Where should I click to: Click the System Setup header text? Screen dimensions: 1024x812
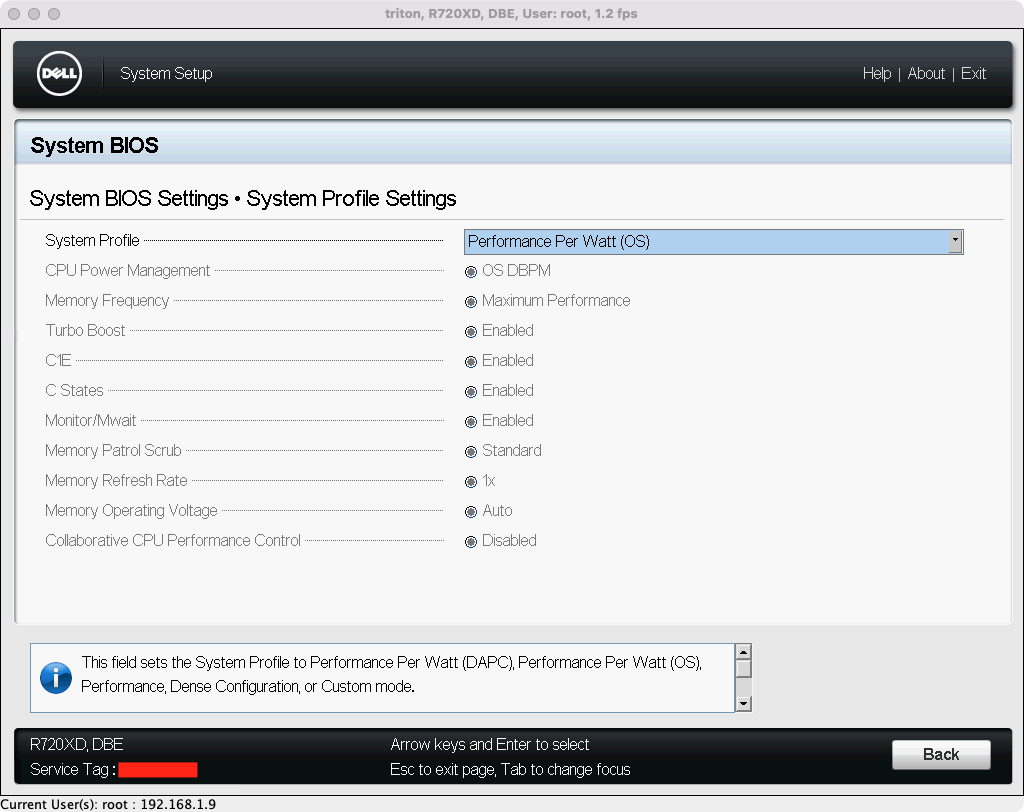pyautogui.click(x=166, y=73)
